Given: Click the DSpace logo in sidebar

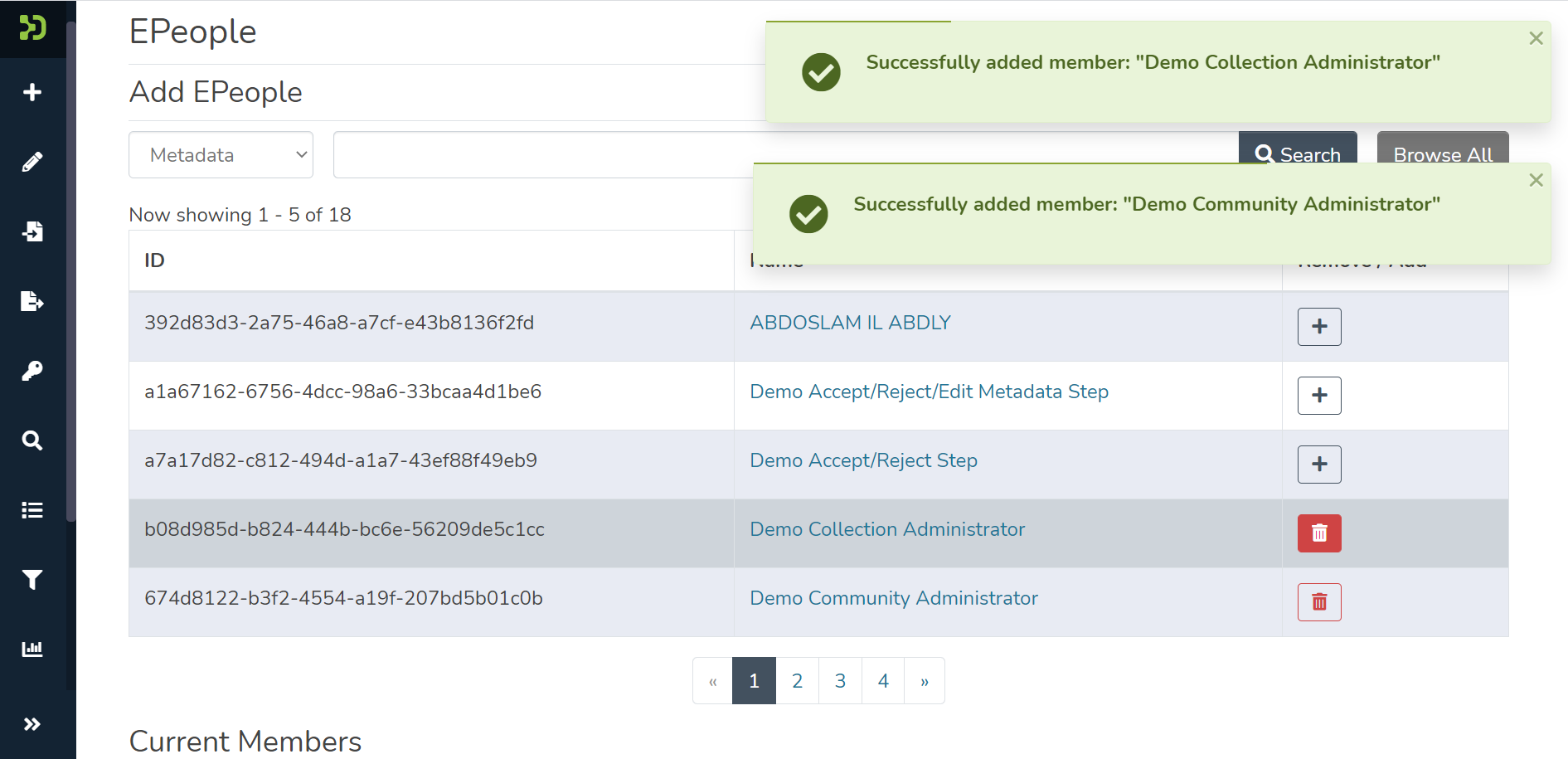Looking at the screenshot, I should [32, 28].
